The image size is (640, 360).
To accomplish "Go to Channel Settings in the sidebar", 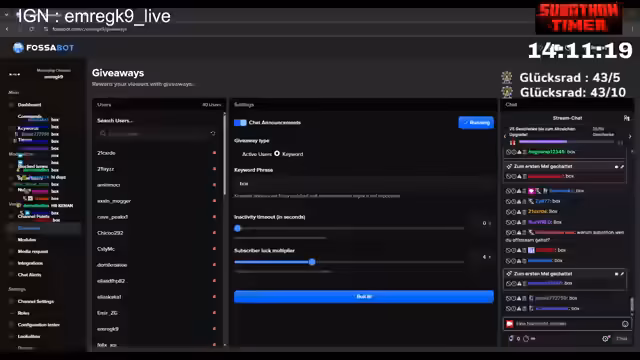I will [36, 301].
